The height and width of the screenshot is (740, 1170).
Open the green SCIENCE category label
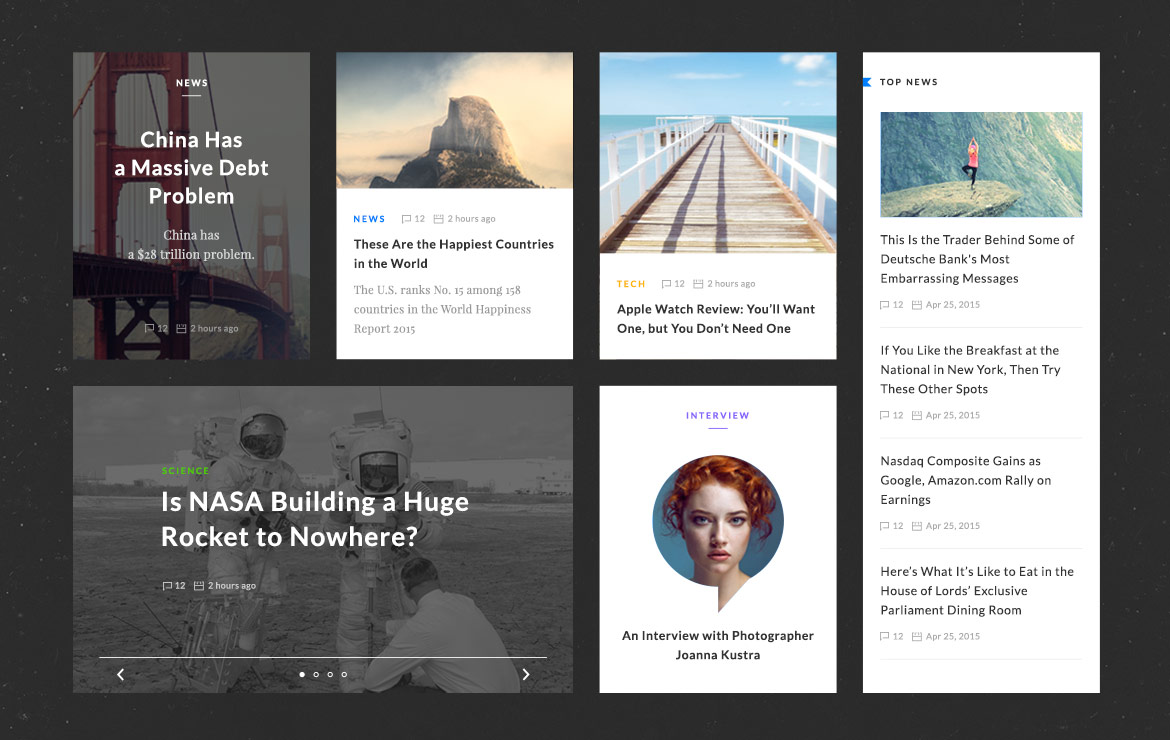185,471
